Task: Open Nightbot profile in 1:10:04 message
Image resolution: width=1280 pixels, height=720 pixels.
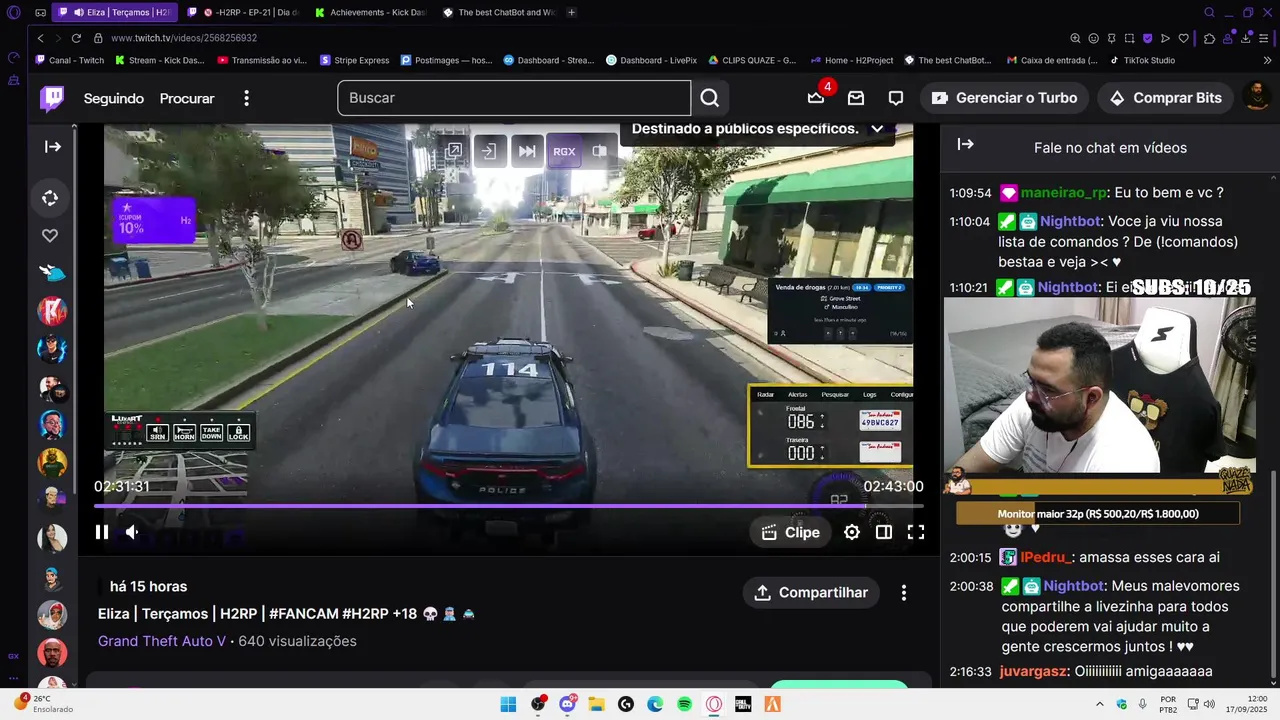Action: coord(1071,222)
